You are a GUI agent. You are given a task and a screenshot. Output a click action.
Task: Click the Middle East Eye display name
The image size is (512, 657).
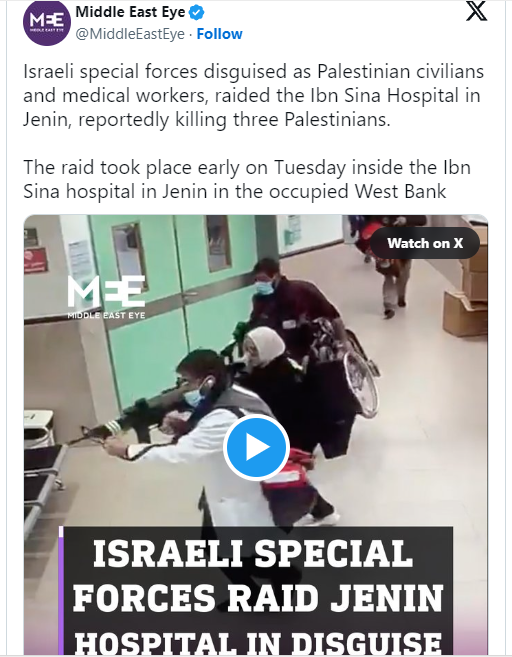pyautogui.click(x=130, y=13)
